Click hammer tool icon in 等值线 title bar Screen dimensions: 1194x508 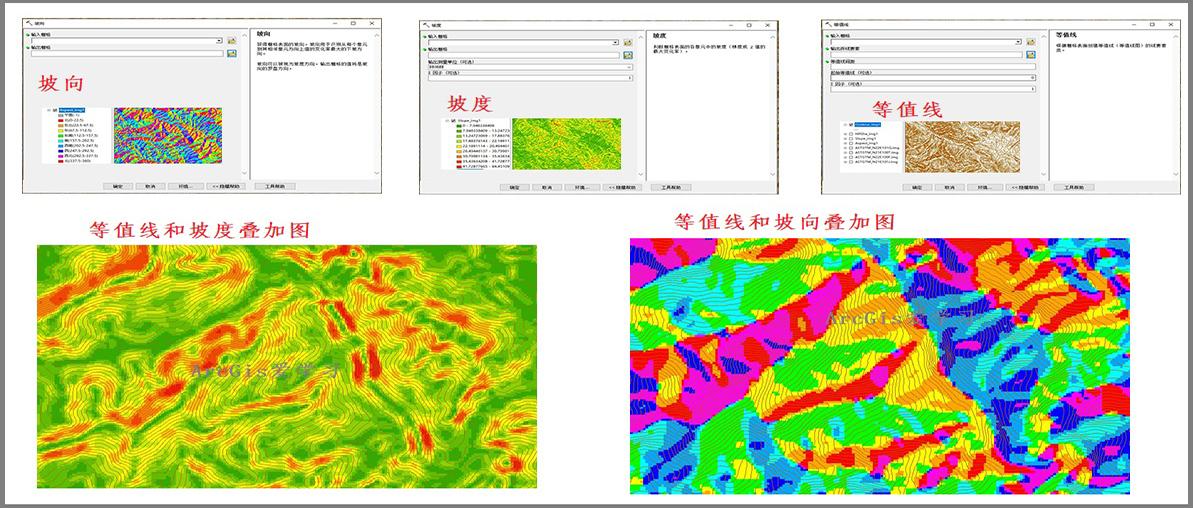point(828,24)
